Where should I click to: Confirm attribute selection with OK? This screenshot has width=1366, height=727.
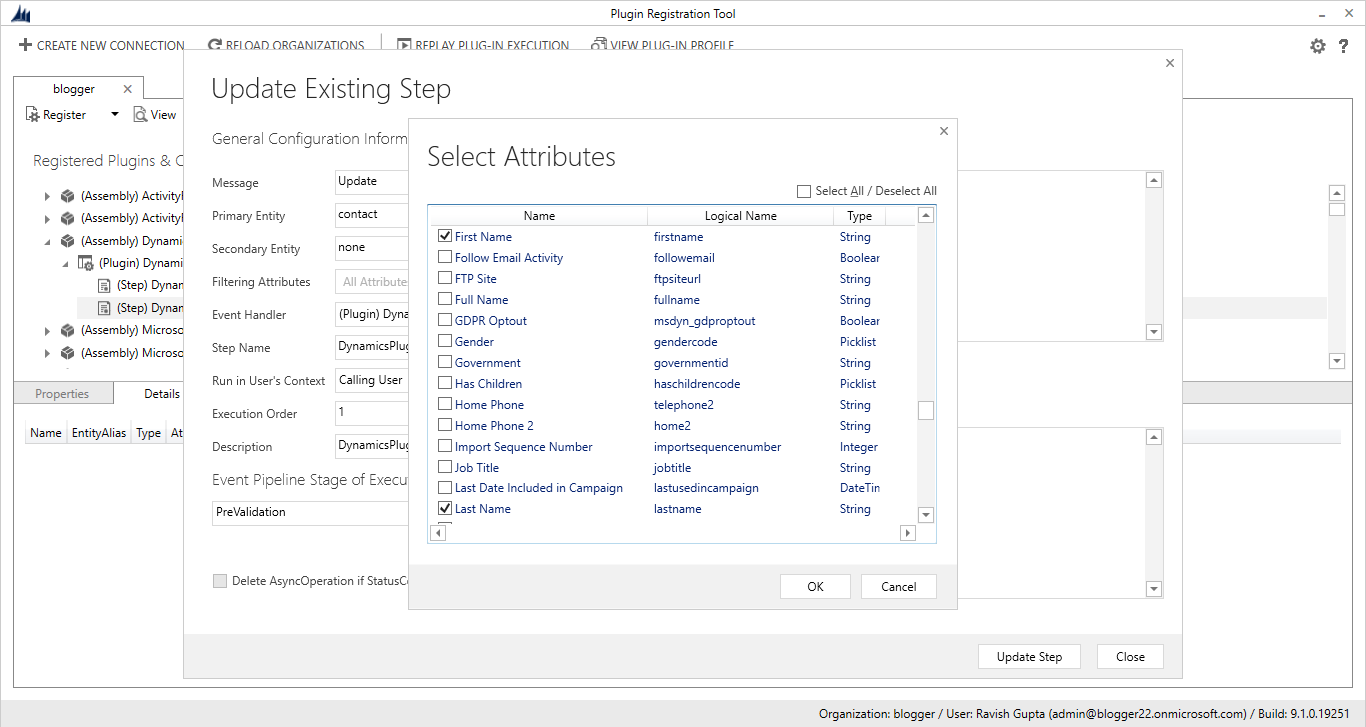[814, 586]
